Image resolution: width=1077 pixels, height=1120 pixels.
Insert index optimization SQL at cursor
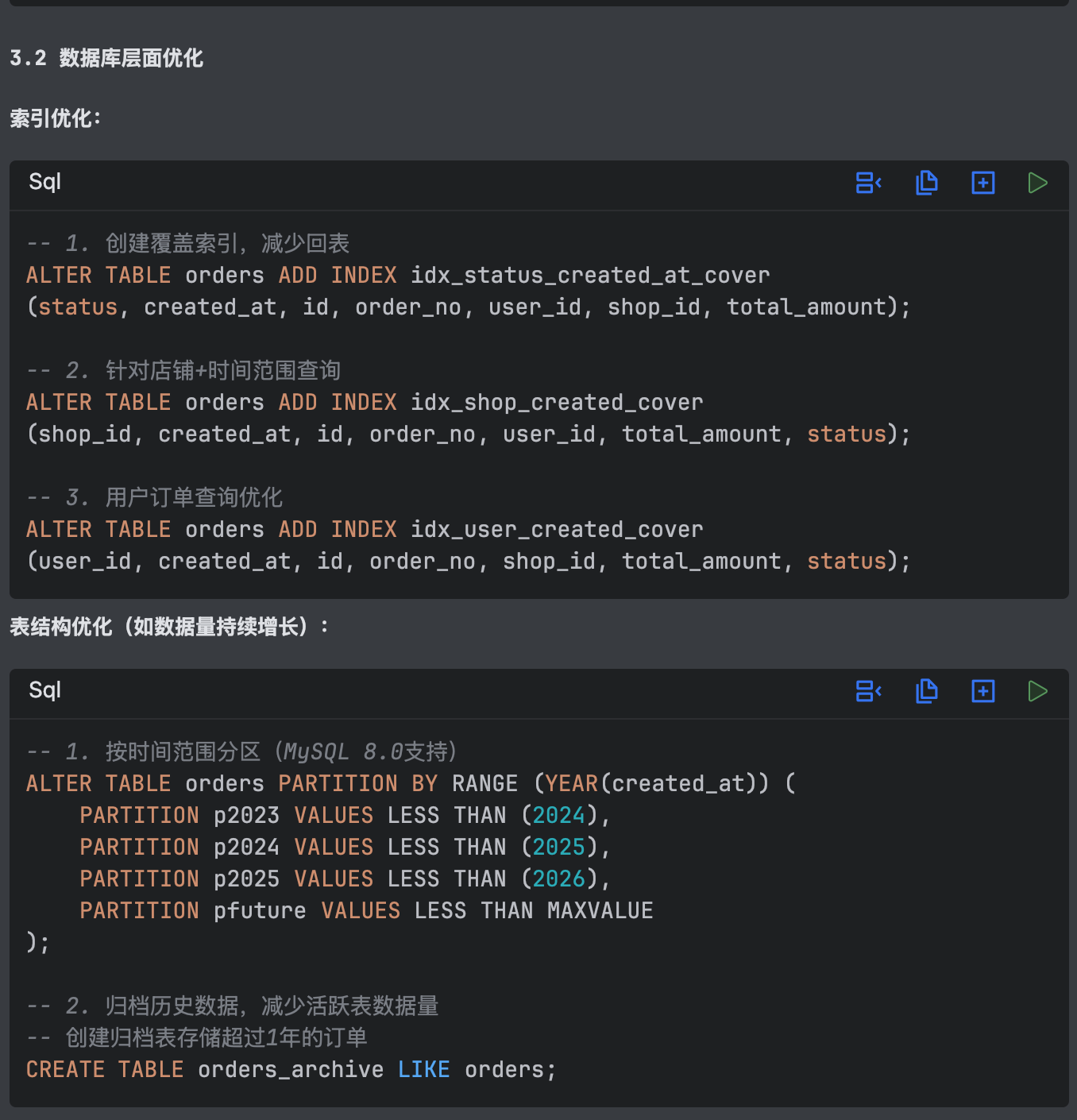coord(868,183)
